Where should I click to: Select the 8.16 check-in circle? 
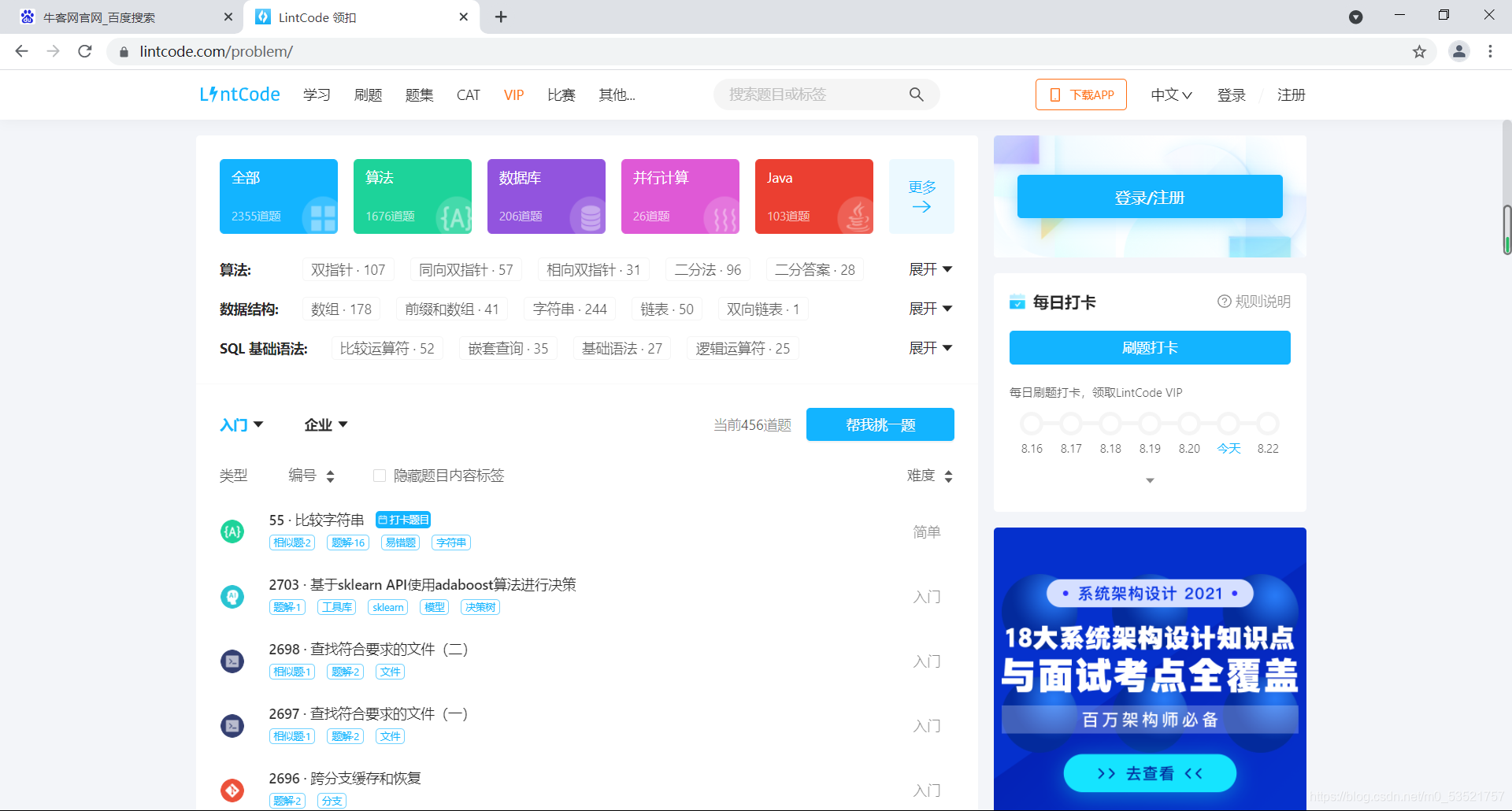[x=1032, y=424]
